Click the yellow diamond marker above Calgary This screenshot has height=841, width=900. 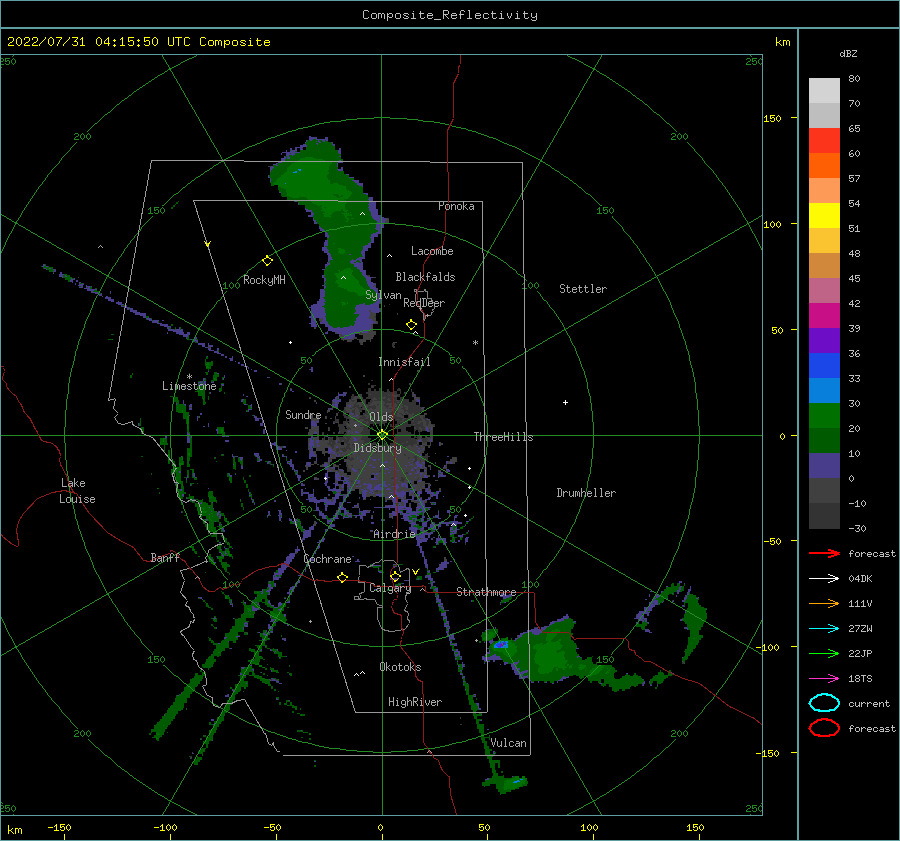(x=395, y=576)
